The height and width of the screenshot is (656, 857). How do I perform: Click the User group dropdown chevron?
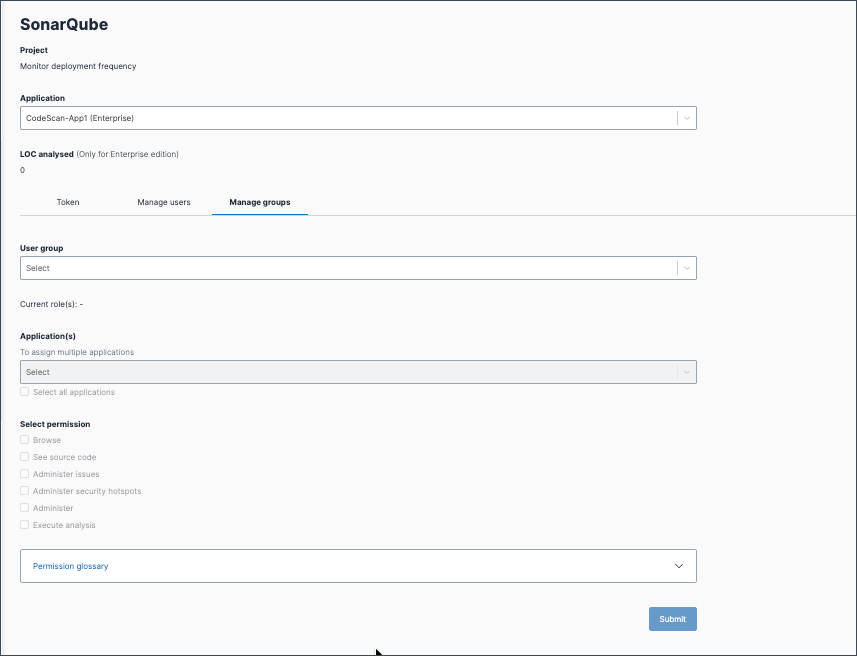[686, 268]
